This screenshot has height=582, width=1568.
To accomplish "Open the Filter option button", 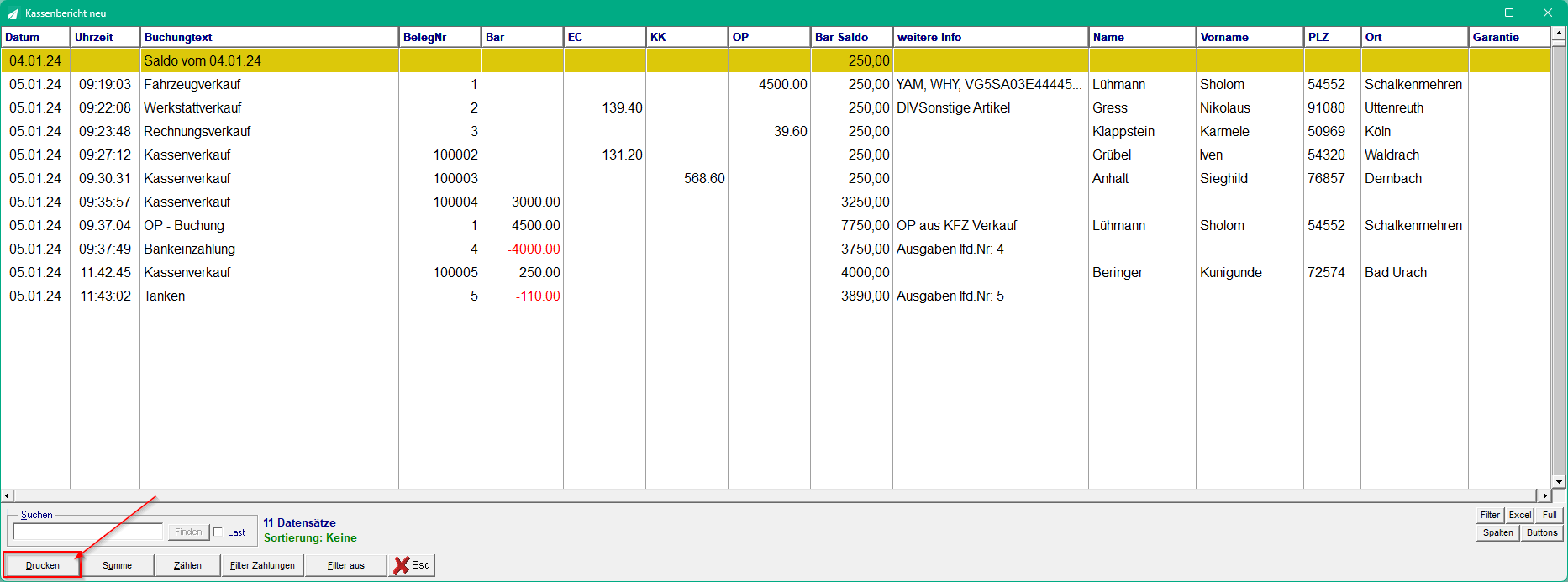I will pos(1490,515).
